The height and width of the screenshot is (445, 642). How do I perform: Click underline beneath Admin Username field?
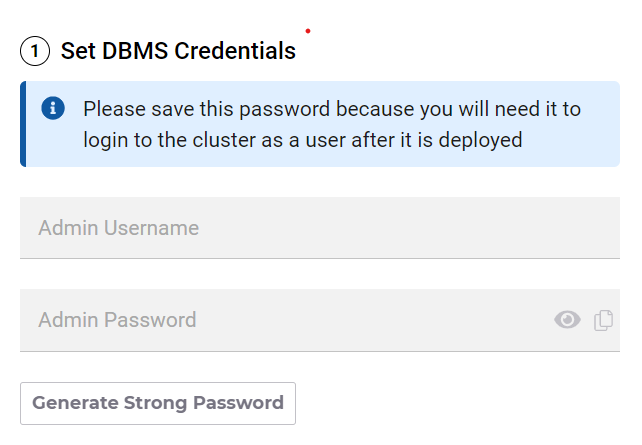click(x=320, y=258)
